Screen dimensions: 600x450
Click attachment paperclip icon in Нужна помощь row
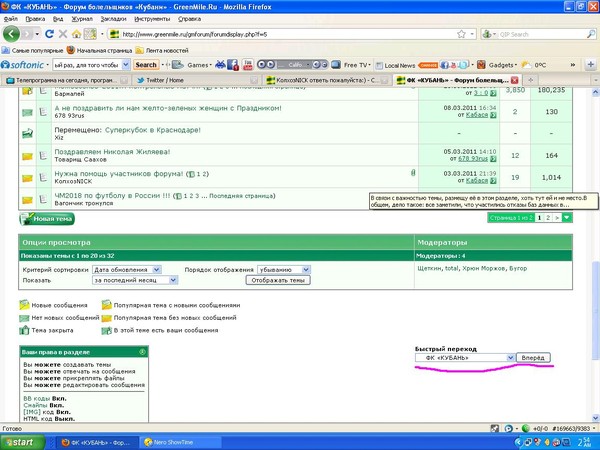[413, 173]
